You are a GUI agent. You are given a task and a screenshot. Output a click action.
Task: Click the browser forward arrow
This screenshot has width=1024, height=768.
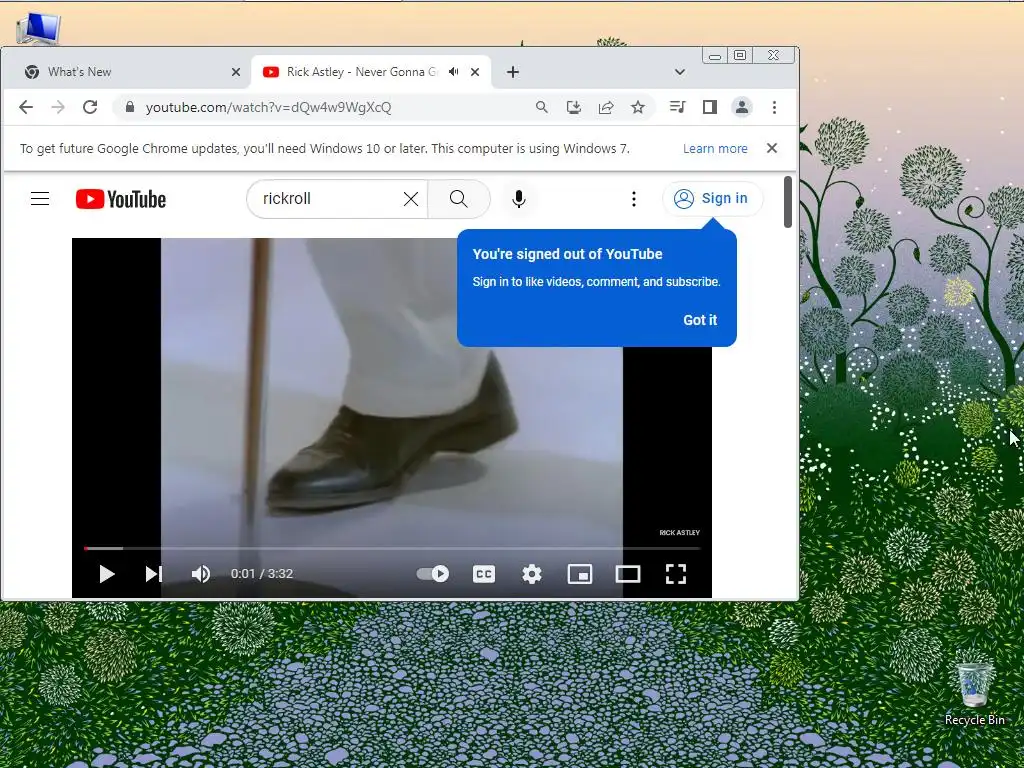point(58,107)
